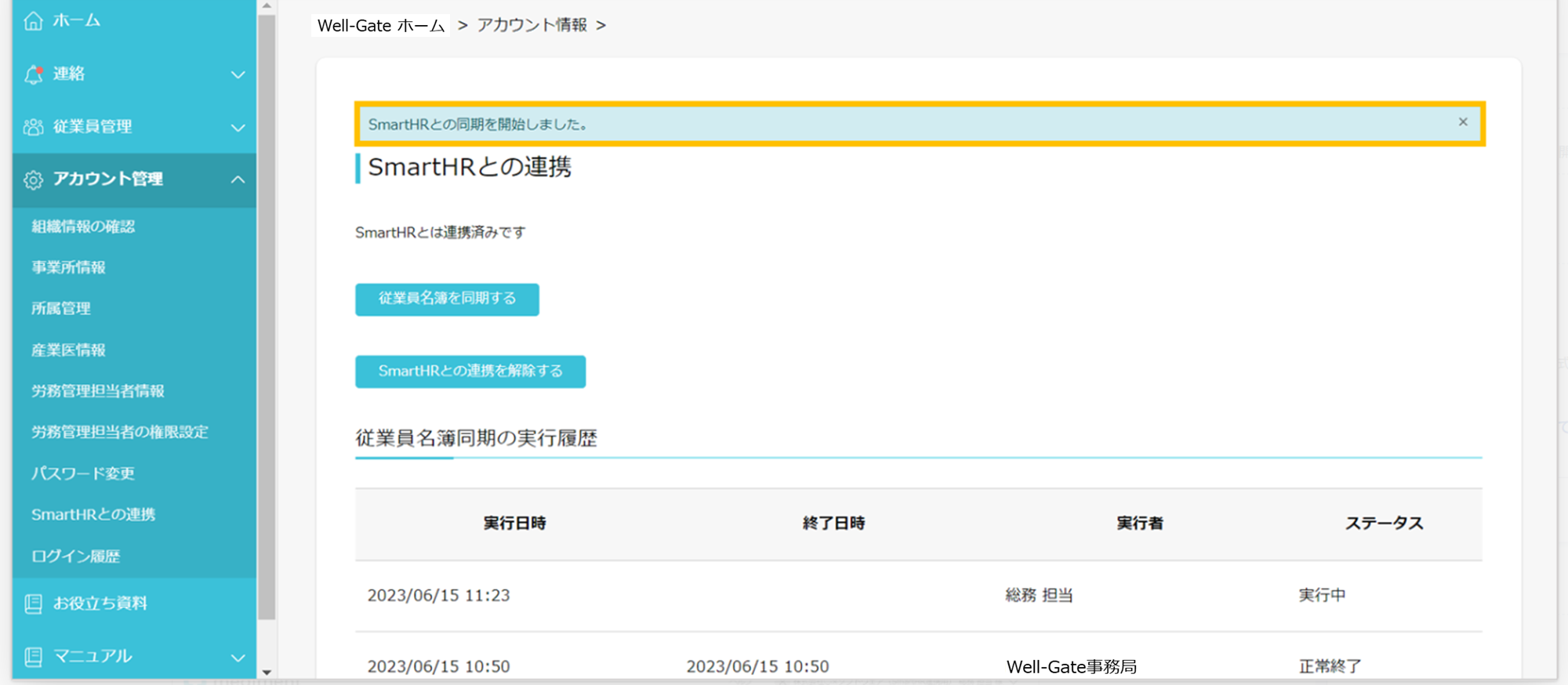
Task: Click the アカウント管理 sidebar menu label
Action: click(108, 179)
